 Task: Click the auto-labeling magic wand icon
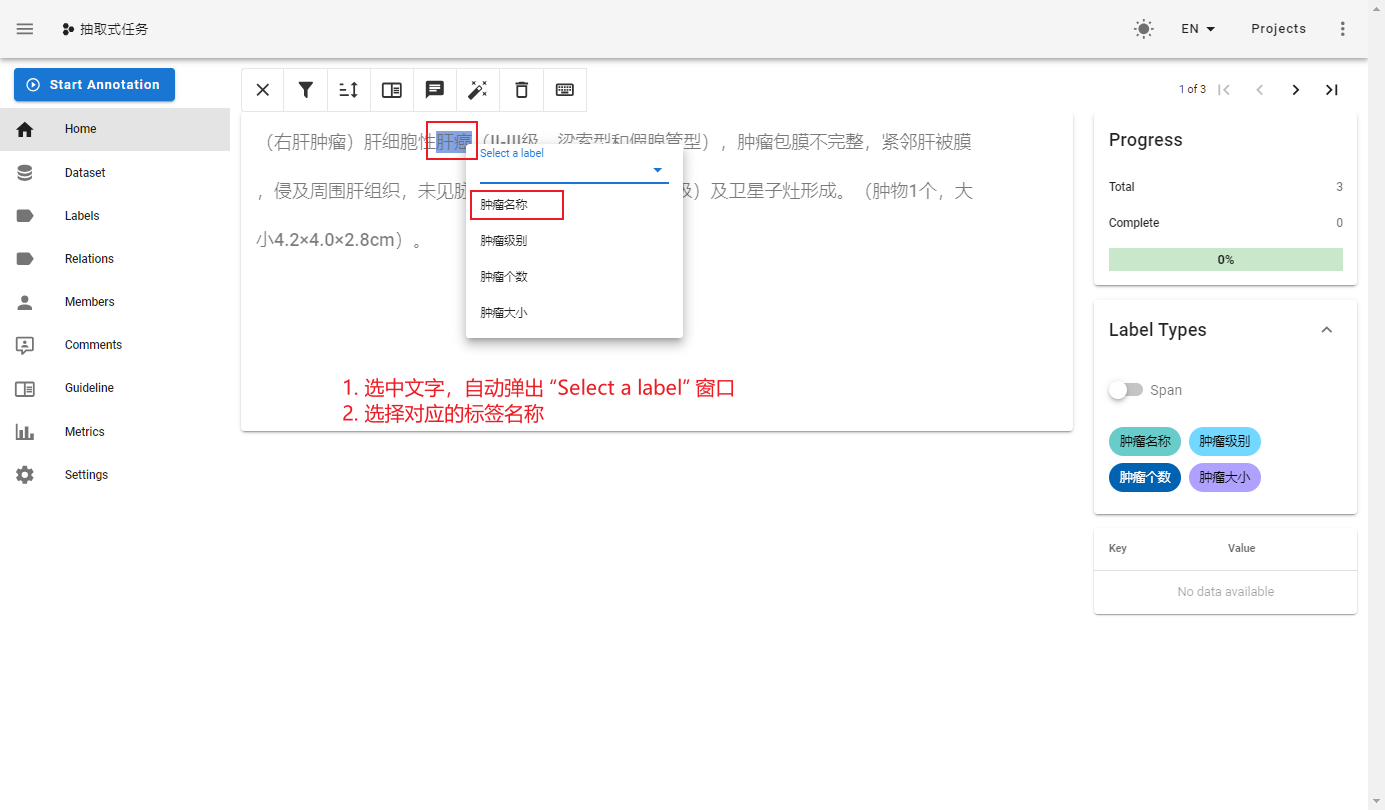click(478, 90)
